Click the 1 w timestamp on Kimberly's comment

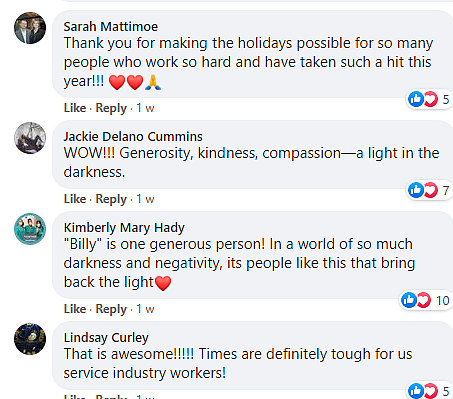[145, 309]
